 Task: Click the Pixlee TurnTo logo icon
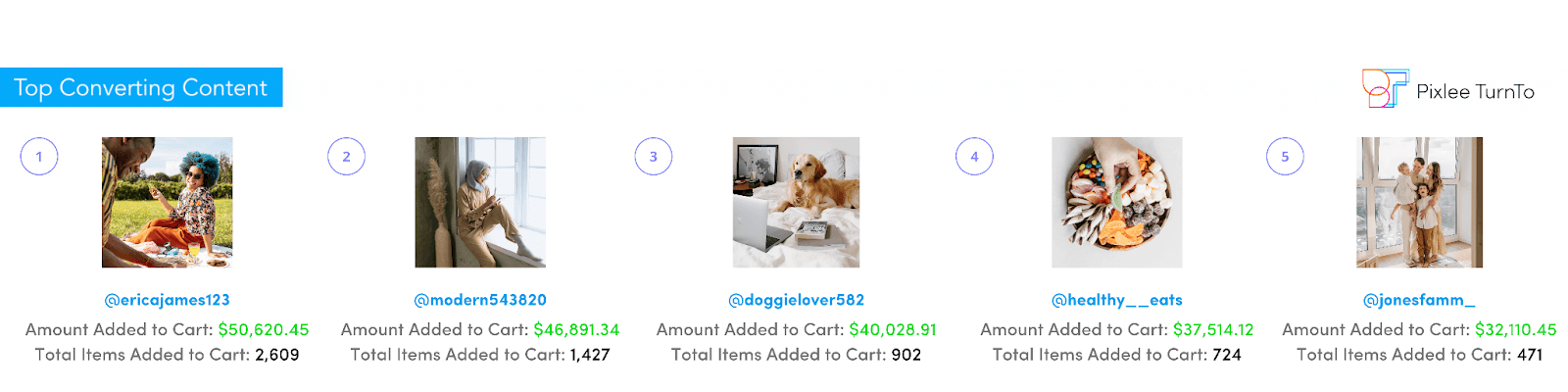pyautogui.click(x=1385, y=88)
